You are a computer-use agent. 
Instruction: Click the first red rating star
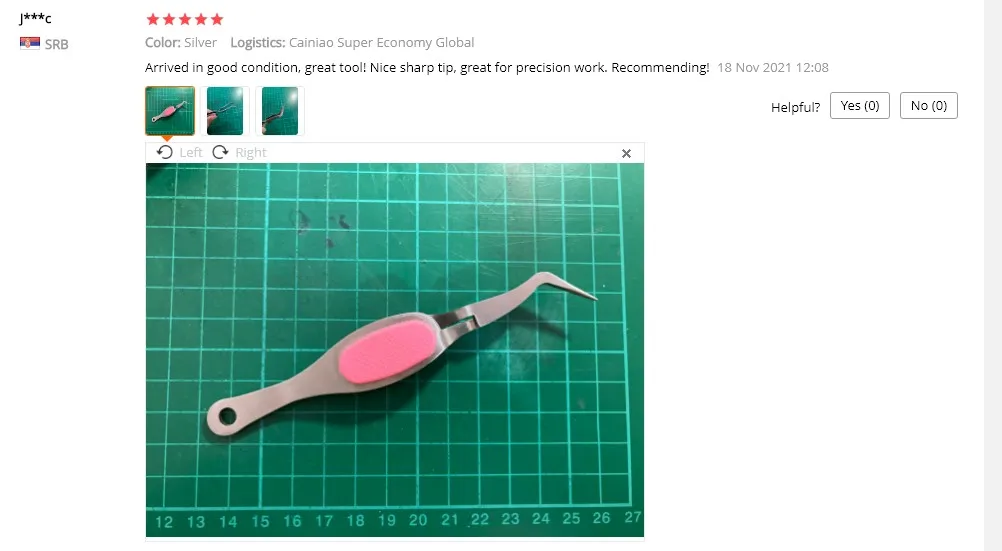[153, 19]
